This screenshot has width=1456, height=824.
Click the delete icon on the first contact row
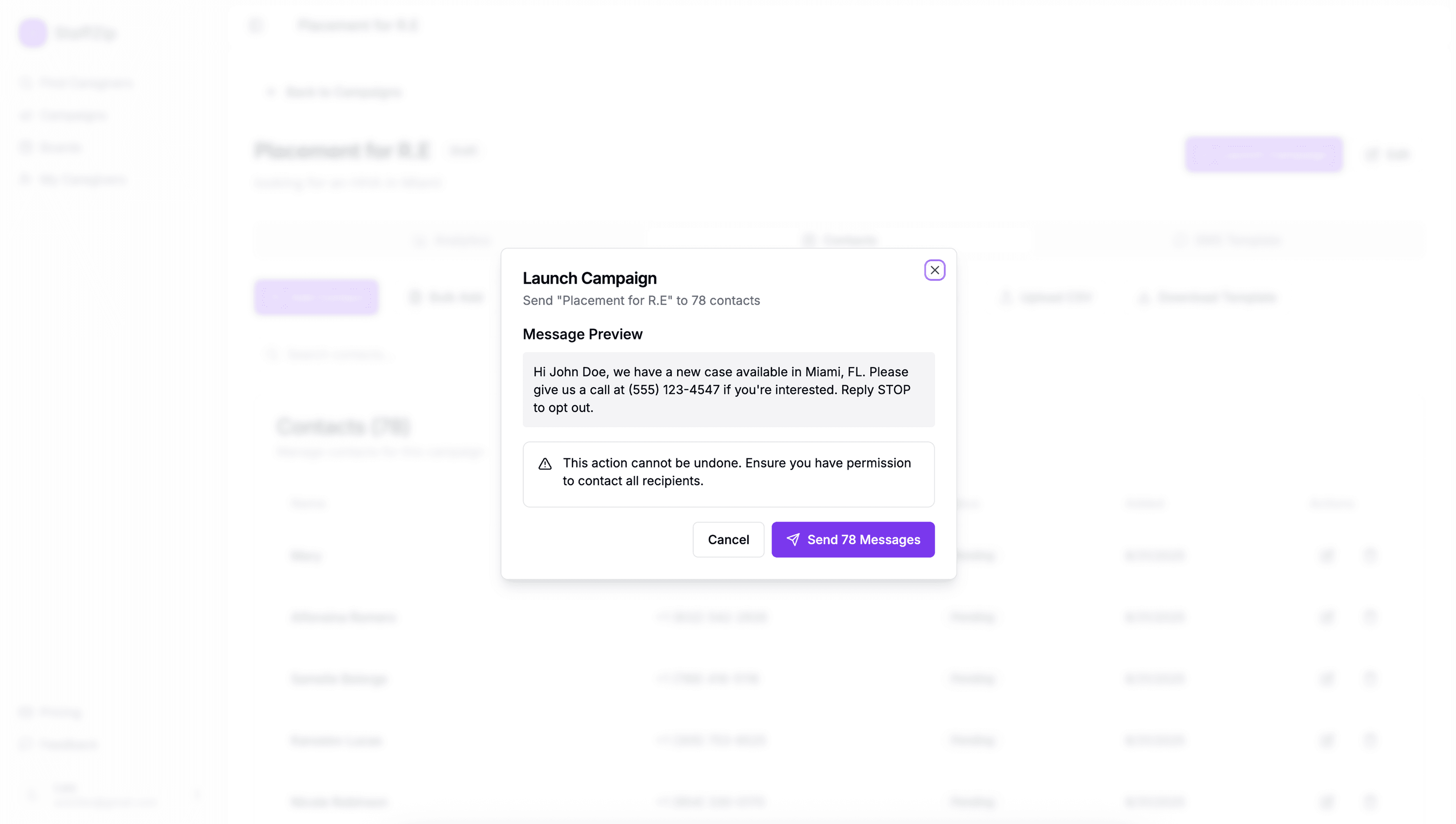(1371, 556)
